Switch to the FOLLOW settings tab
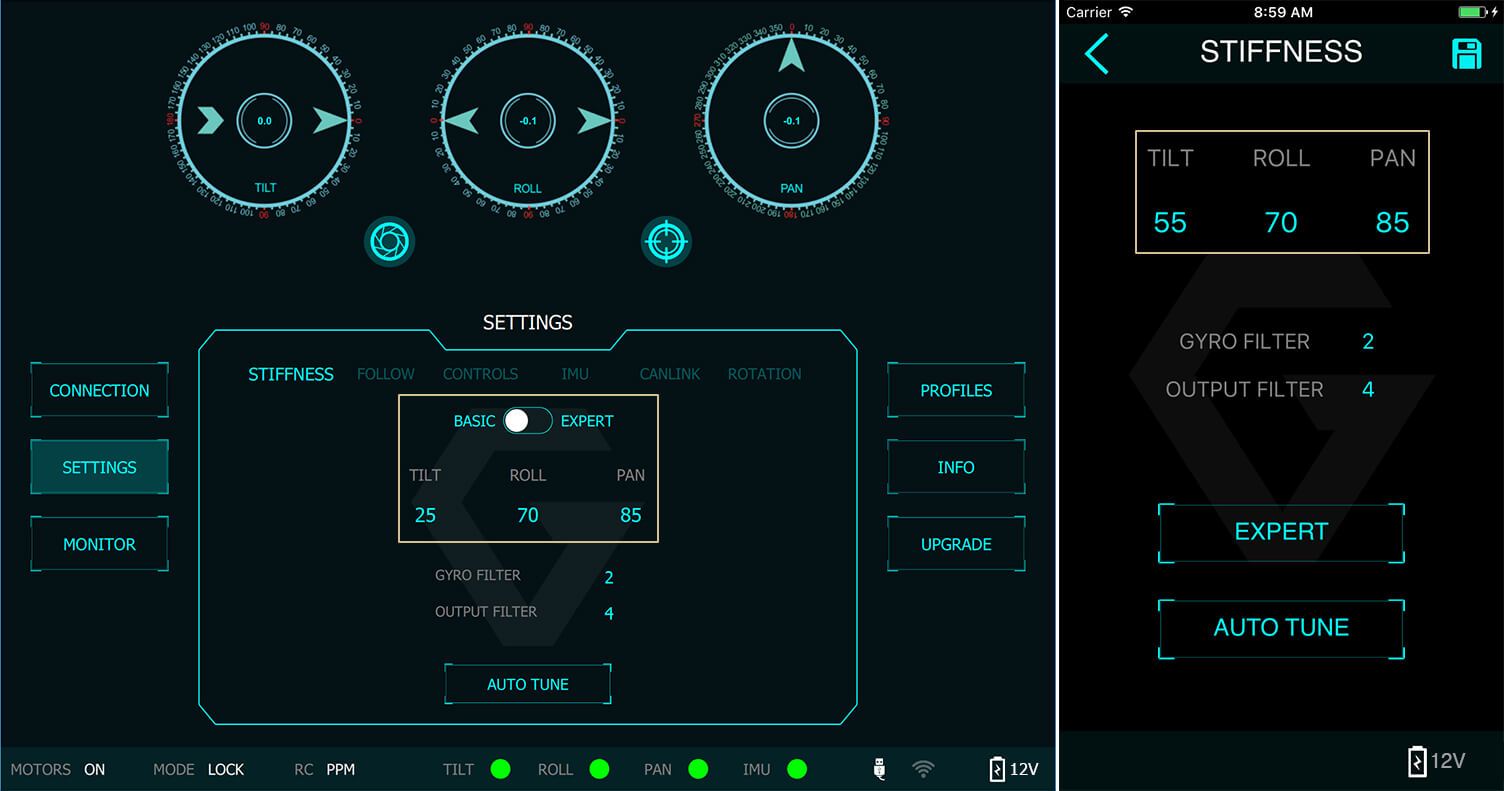Viewport: 1504px width, 791px height. (x=385, y=374)
